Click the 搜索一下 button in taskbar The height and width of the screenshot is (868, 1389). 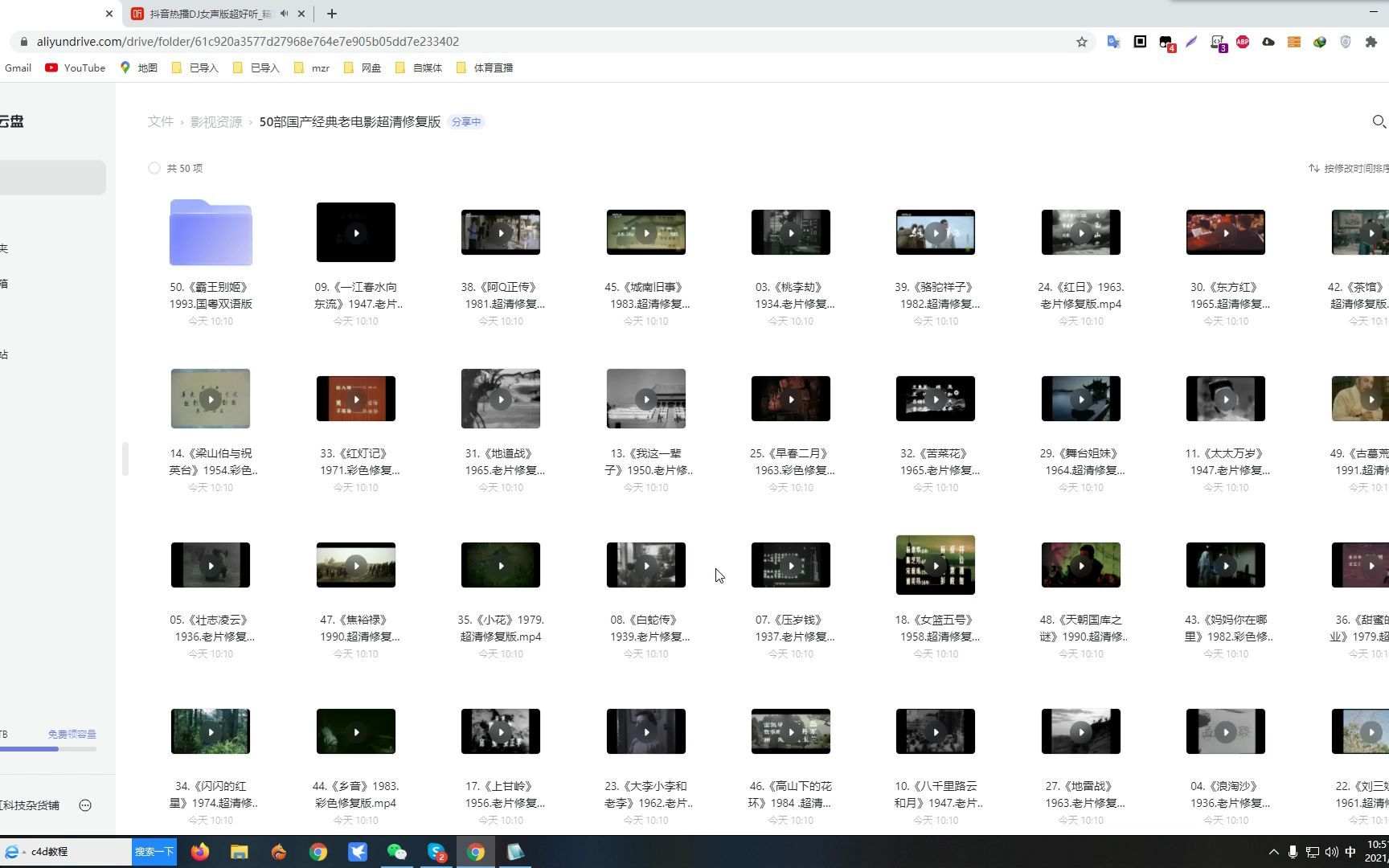click(x=154, y=852)
